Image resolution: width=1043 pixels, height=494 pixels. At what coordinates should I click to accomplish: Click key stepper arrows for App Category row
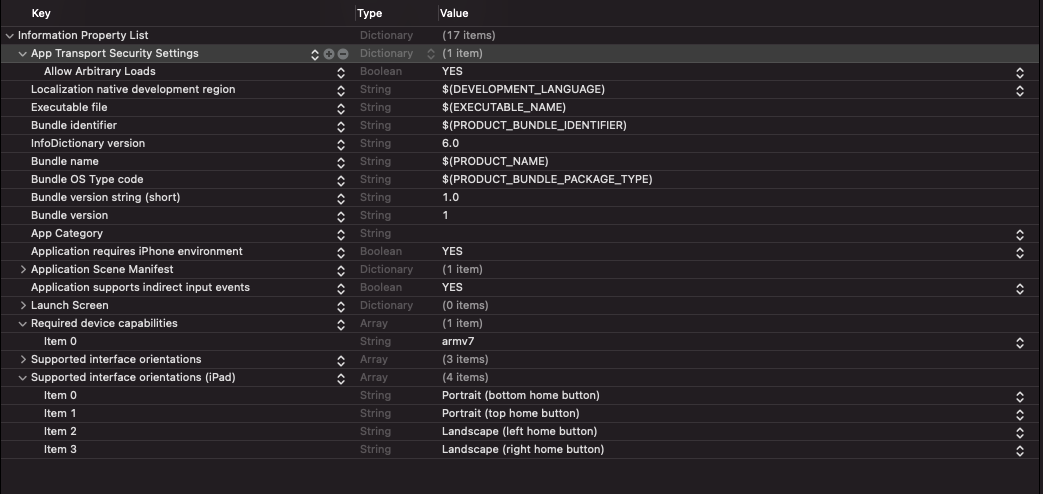(341, 234)
